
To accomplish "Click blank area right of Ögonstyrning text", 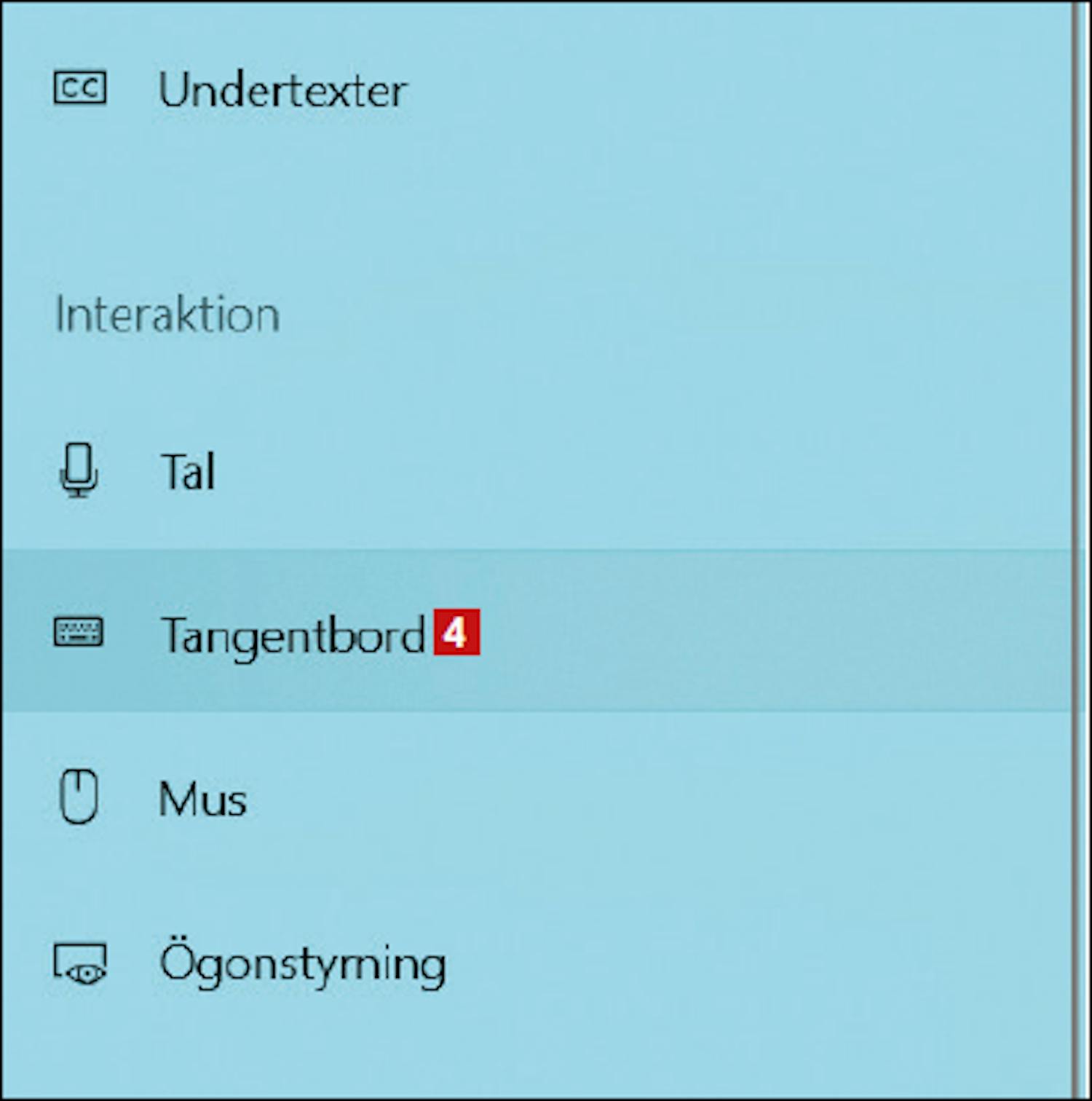I will [757, 964].
